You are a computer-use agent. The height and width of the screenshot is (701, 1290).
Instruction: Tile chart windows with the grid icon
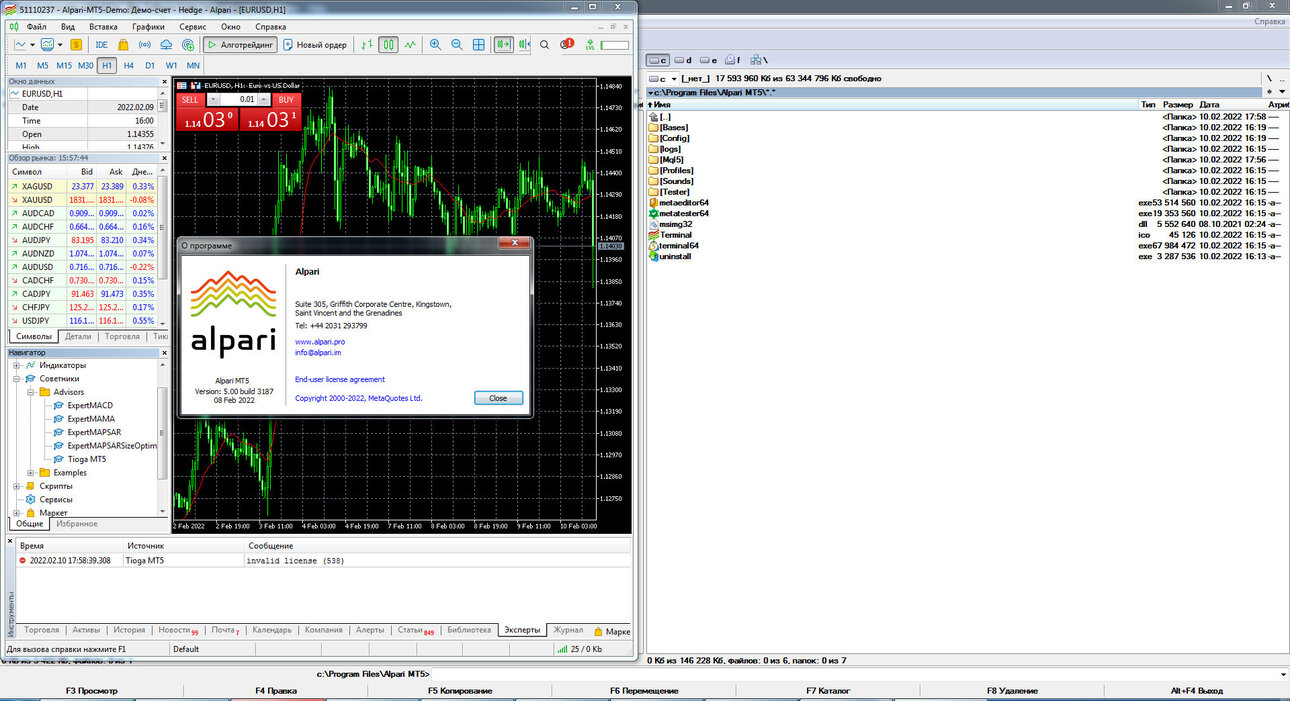[479, 45]
